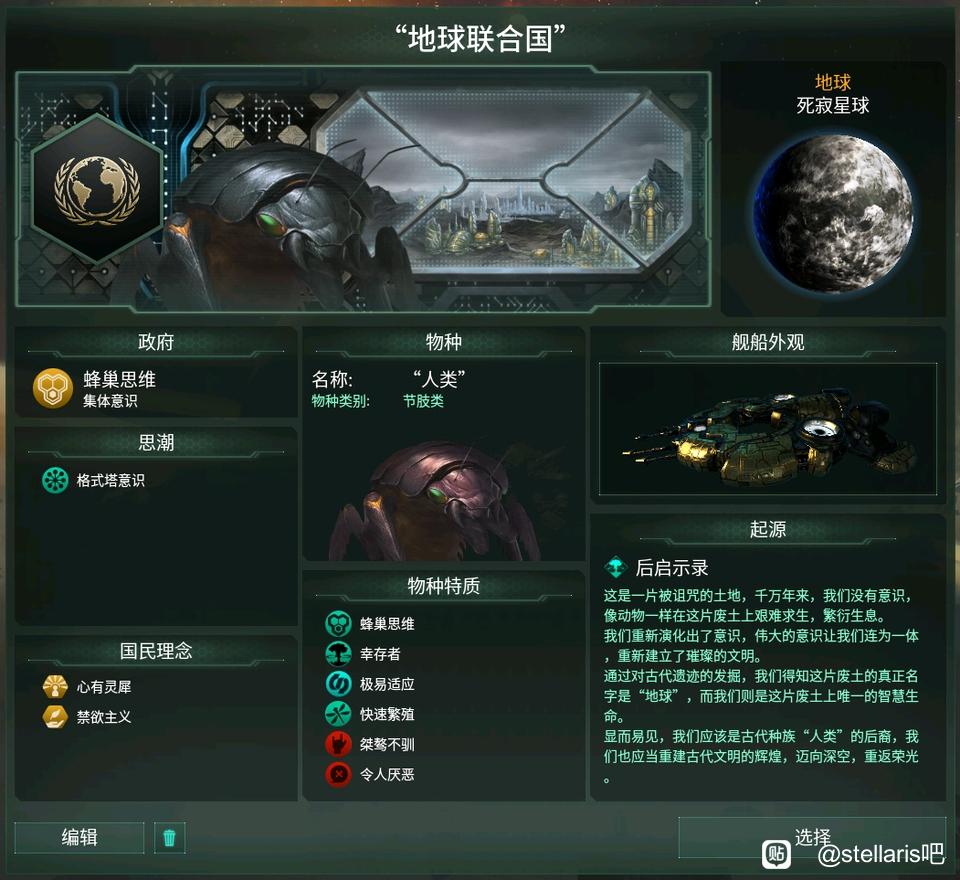Click the 幸存者 trait icon
The width and height of the screenshot is (960, 880).
coord(338,654)
